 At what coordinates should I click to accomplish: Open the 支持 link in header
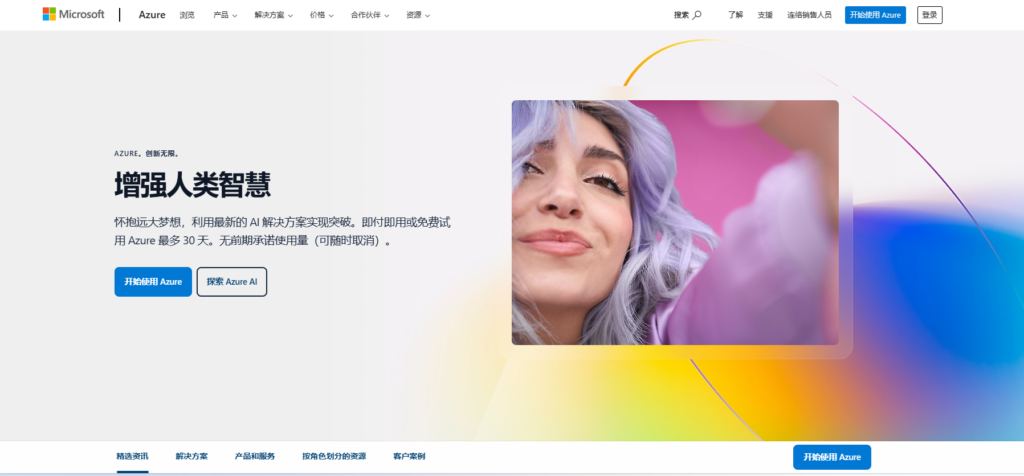tap(765, 15)
